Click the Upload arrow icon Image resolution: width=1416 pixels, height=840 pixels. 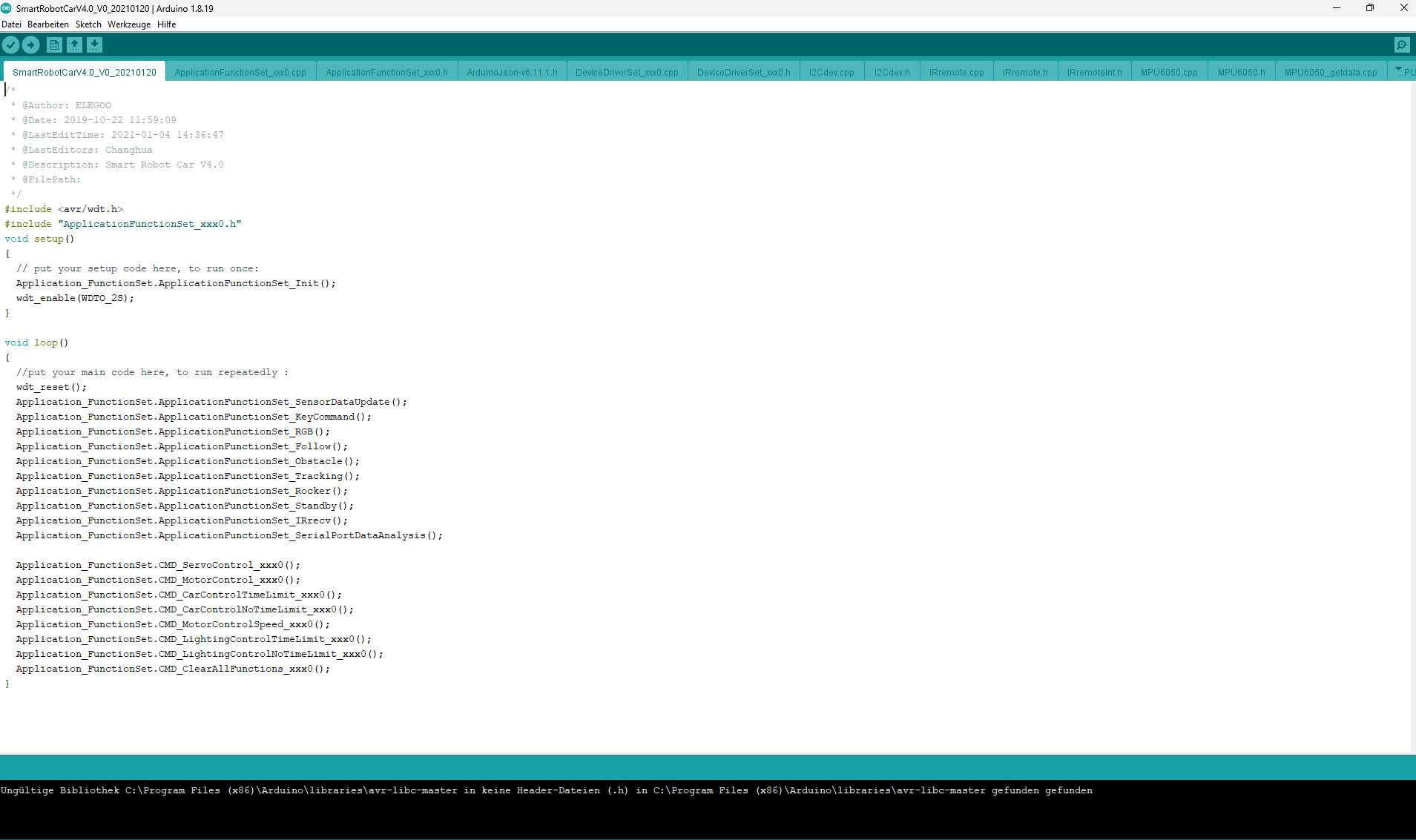pyautogui.click(x=31, y=45)
